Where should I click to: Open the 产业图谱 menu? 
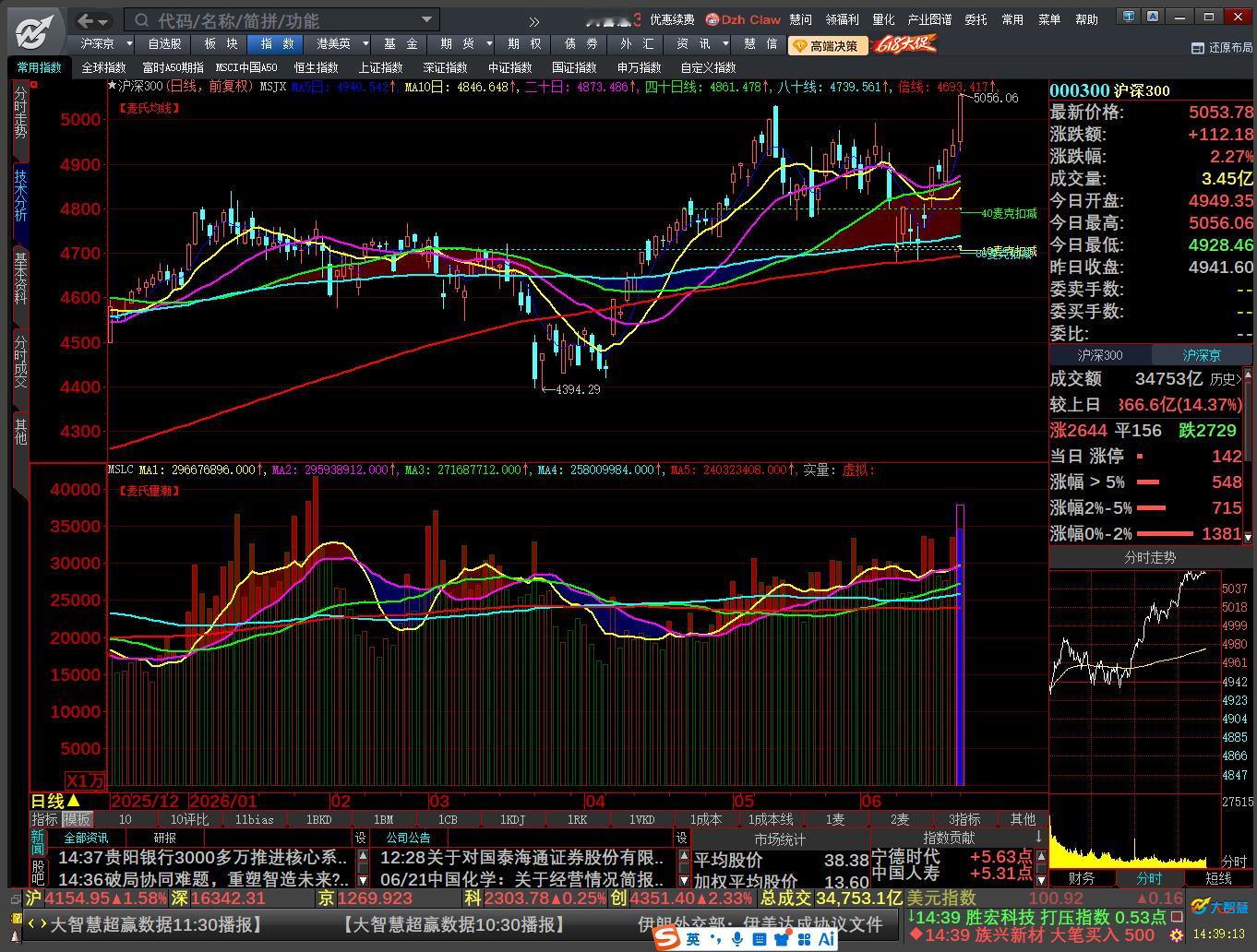[929, 19]
